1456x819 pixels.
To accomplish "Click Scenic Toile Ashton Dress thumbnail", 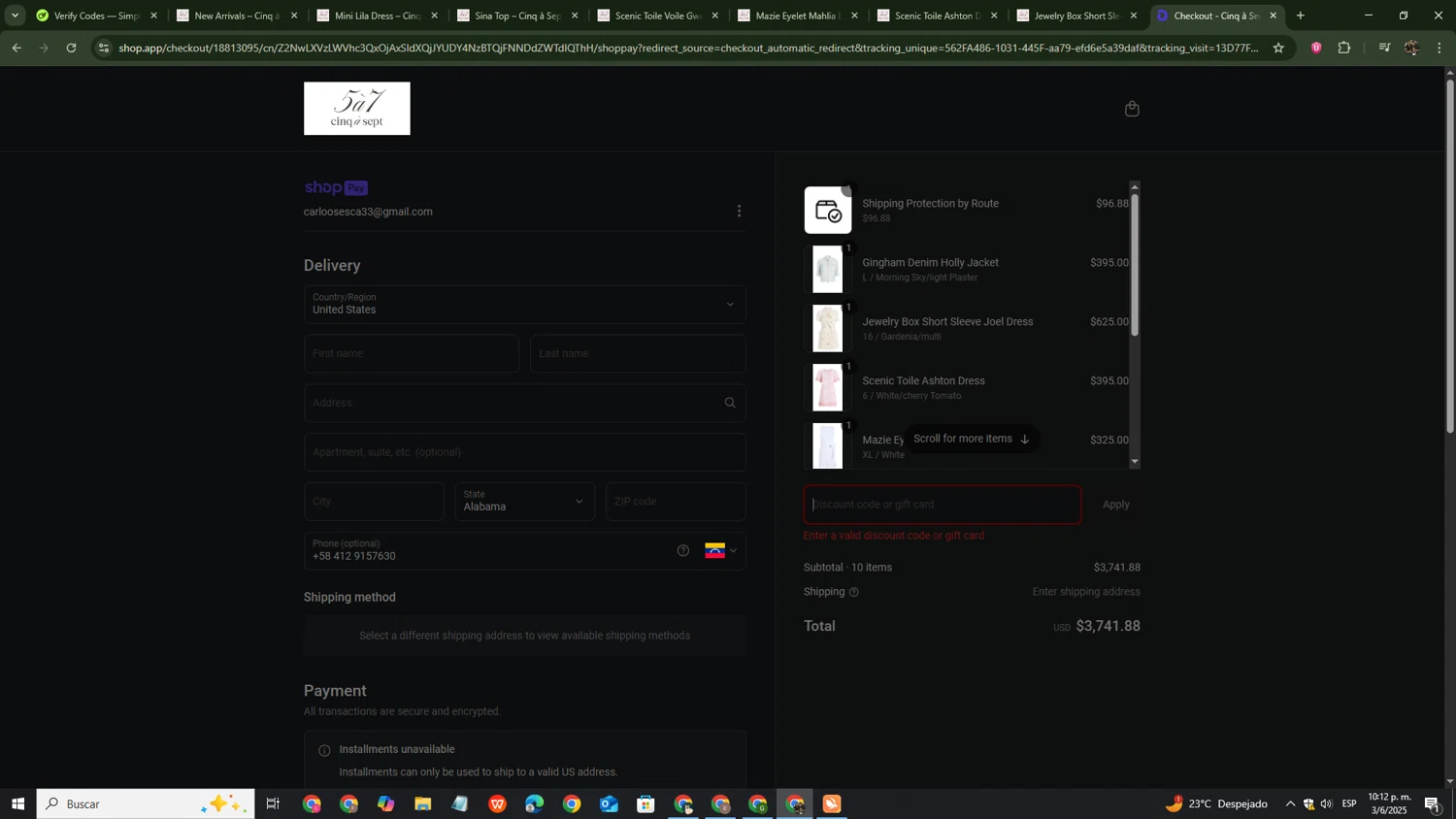I will (828, 388).
